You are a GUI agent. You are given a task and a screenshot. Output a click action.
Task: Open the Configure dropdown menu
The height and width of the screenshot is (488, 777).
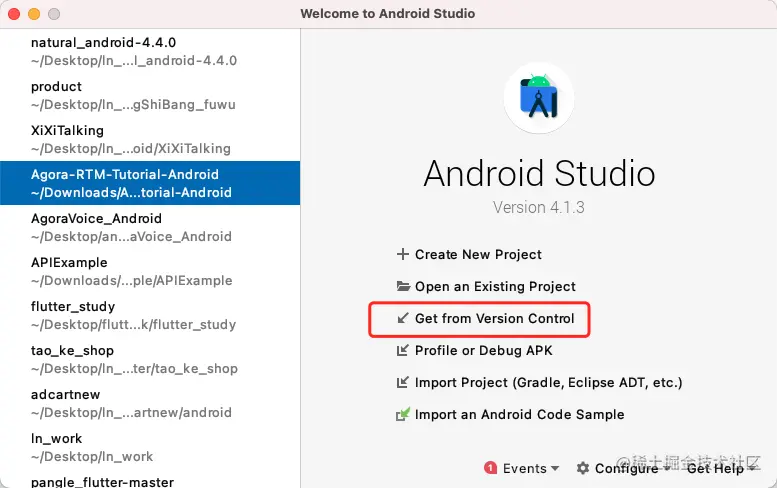632,468
